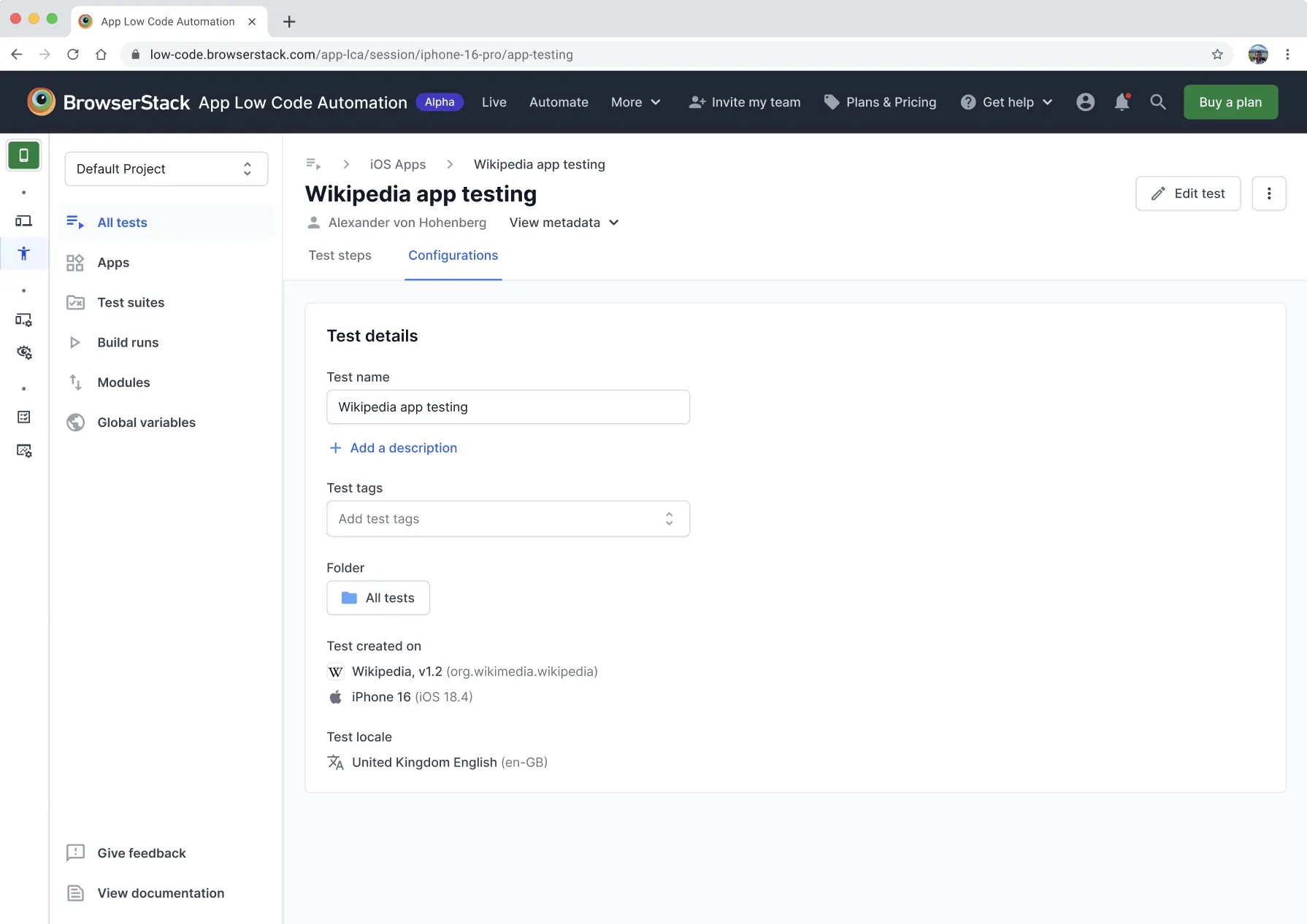Screen dimensions: 1307x924
Task: Click inside the Test name input field
Action: 507,407
